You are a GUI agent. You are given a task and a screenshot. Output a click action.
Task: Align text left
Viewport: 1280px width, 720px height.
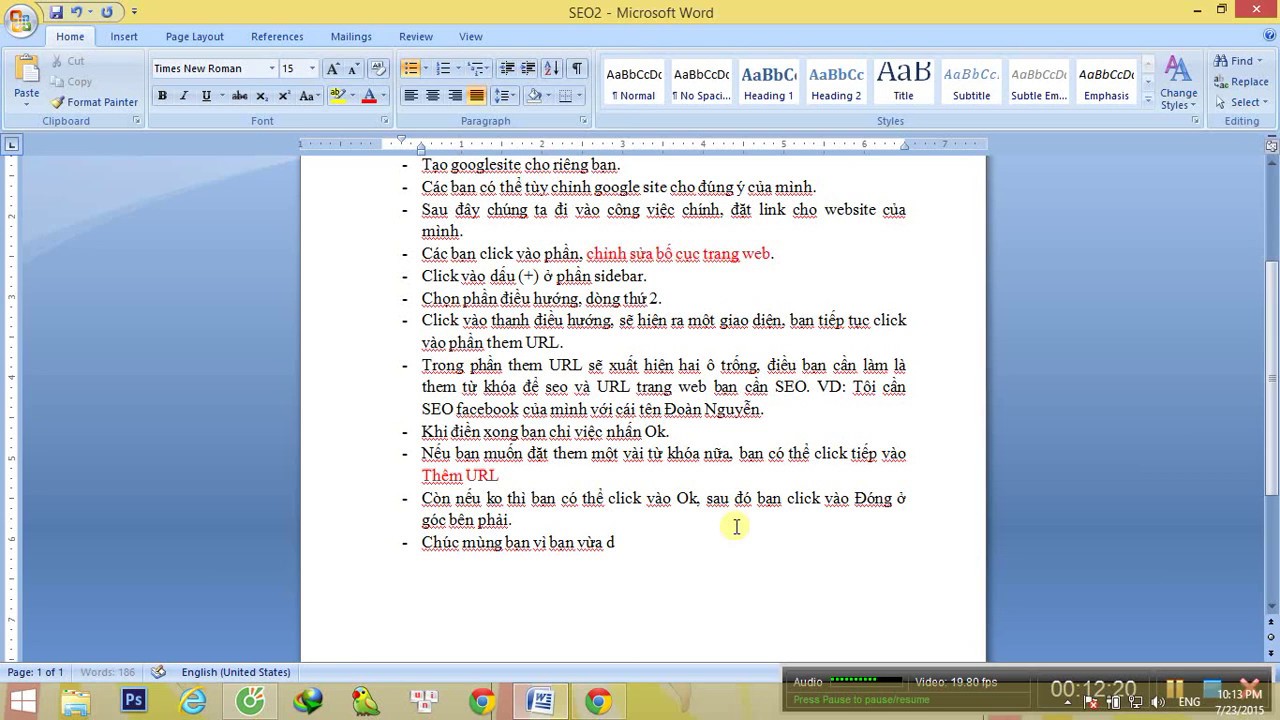point(411,96)
